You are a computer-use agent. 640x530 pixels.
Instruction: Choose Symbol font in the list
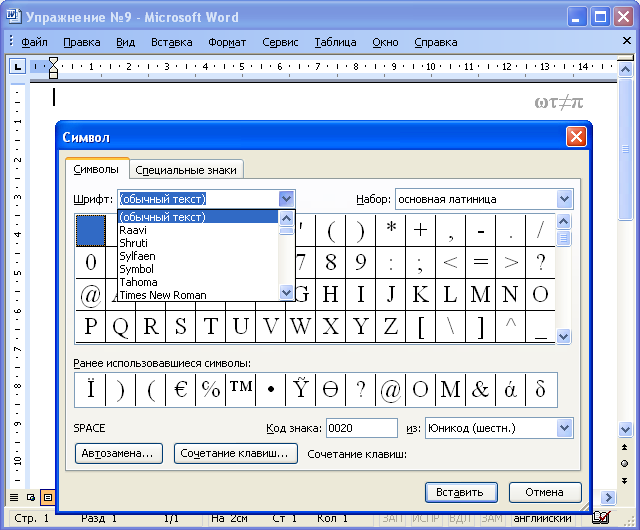[x=198, y=269]
